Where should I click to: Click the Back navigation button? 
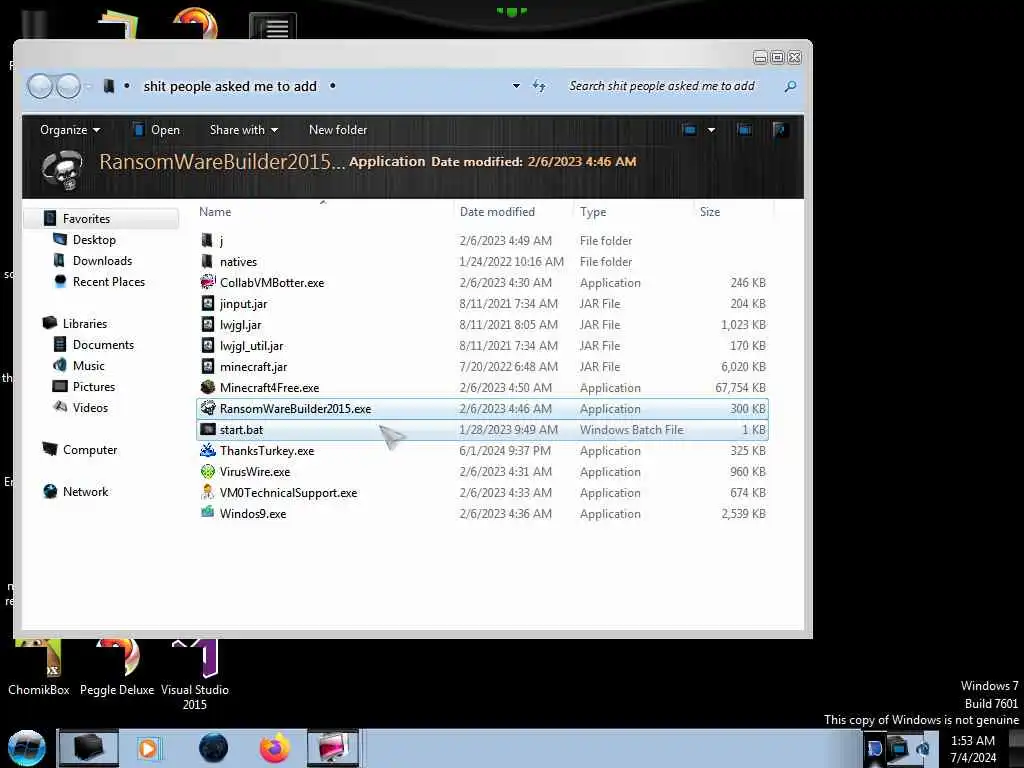(x=40, y=86)
